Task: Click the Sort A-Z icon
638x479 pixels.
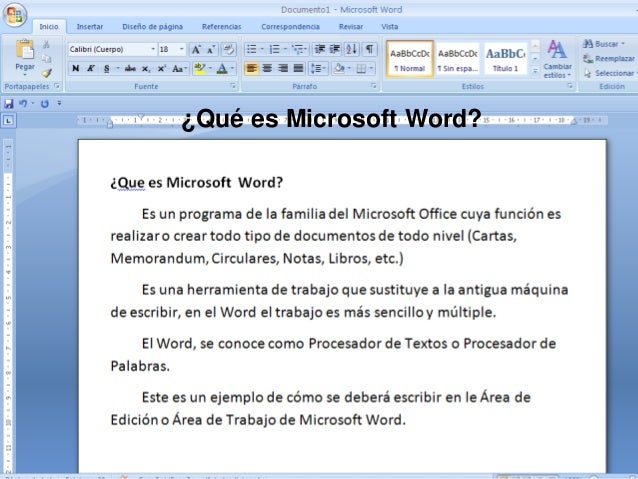Action: click(x=352, y=50)
